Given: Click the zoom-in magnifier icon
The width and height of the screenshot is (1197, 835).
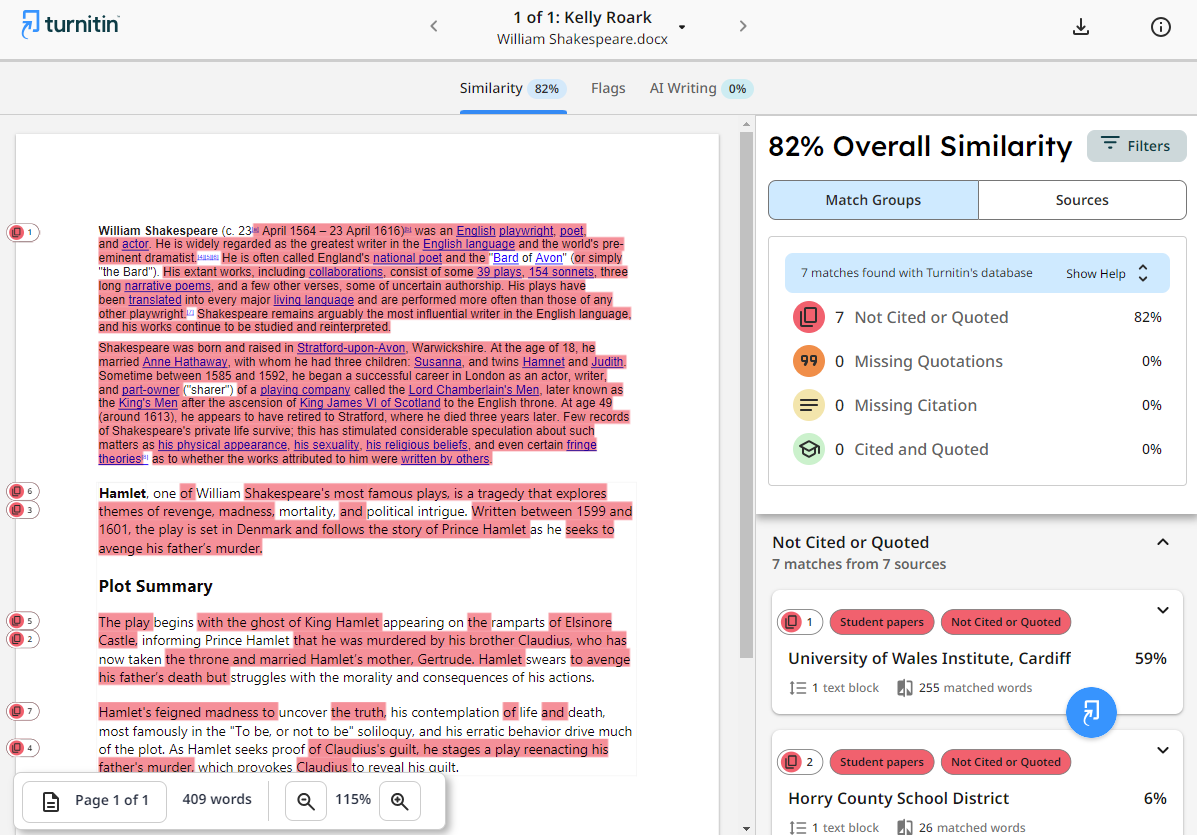Looking at the screenshot, I should tap(399, 801).
